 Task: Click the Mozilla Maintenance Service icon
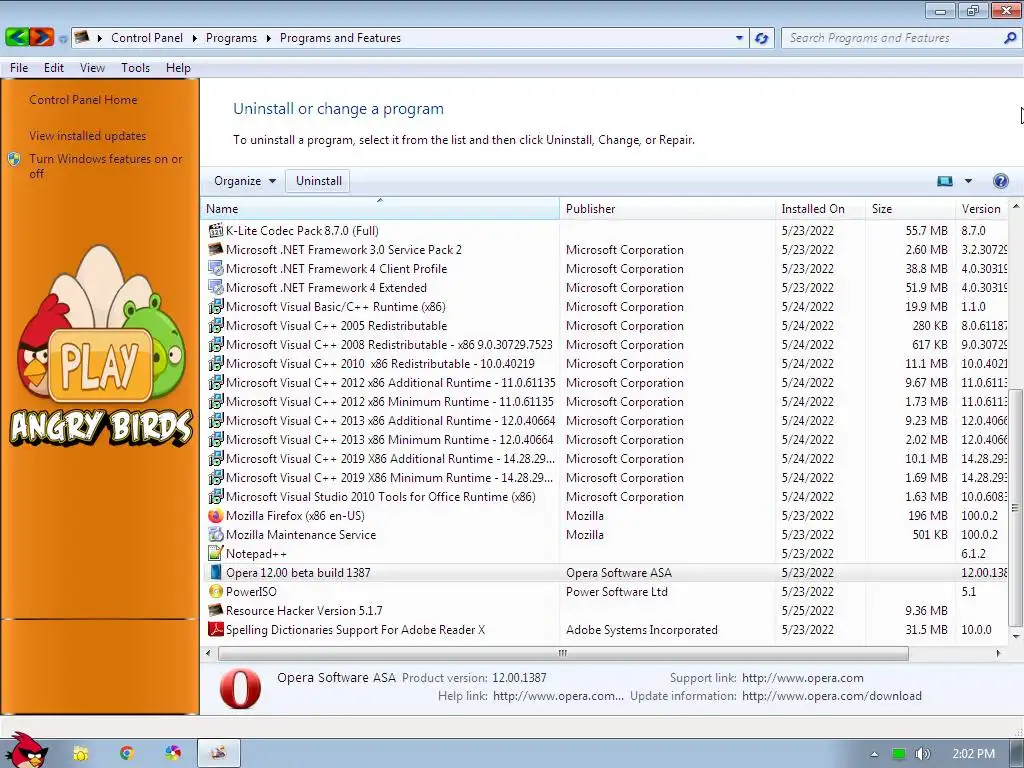(x=216, y=535)
